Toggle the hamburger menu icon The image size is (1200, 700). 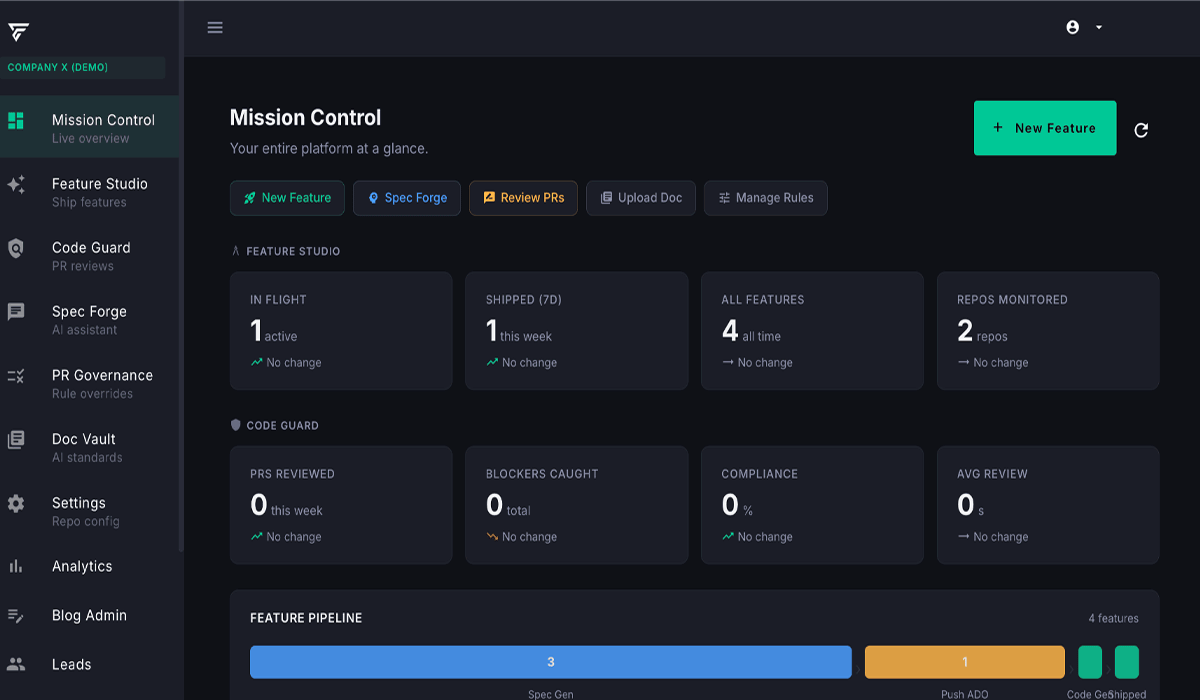tap(215, 28)
